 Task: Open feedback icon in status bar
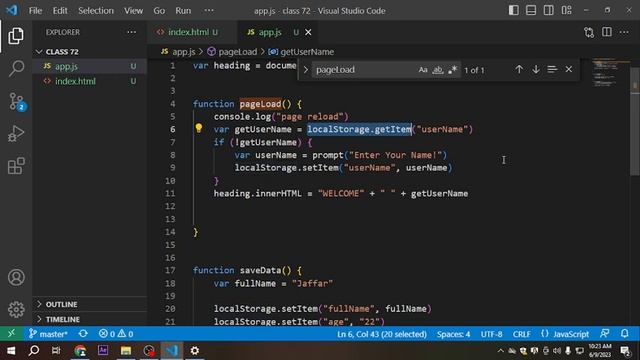pyautogui.click(x=605, y=334)
